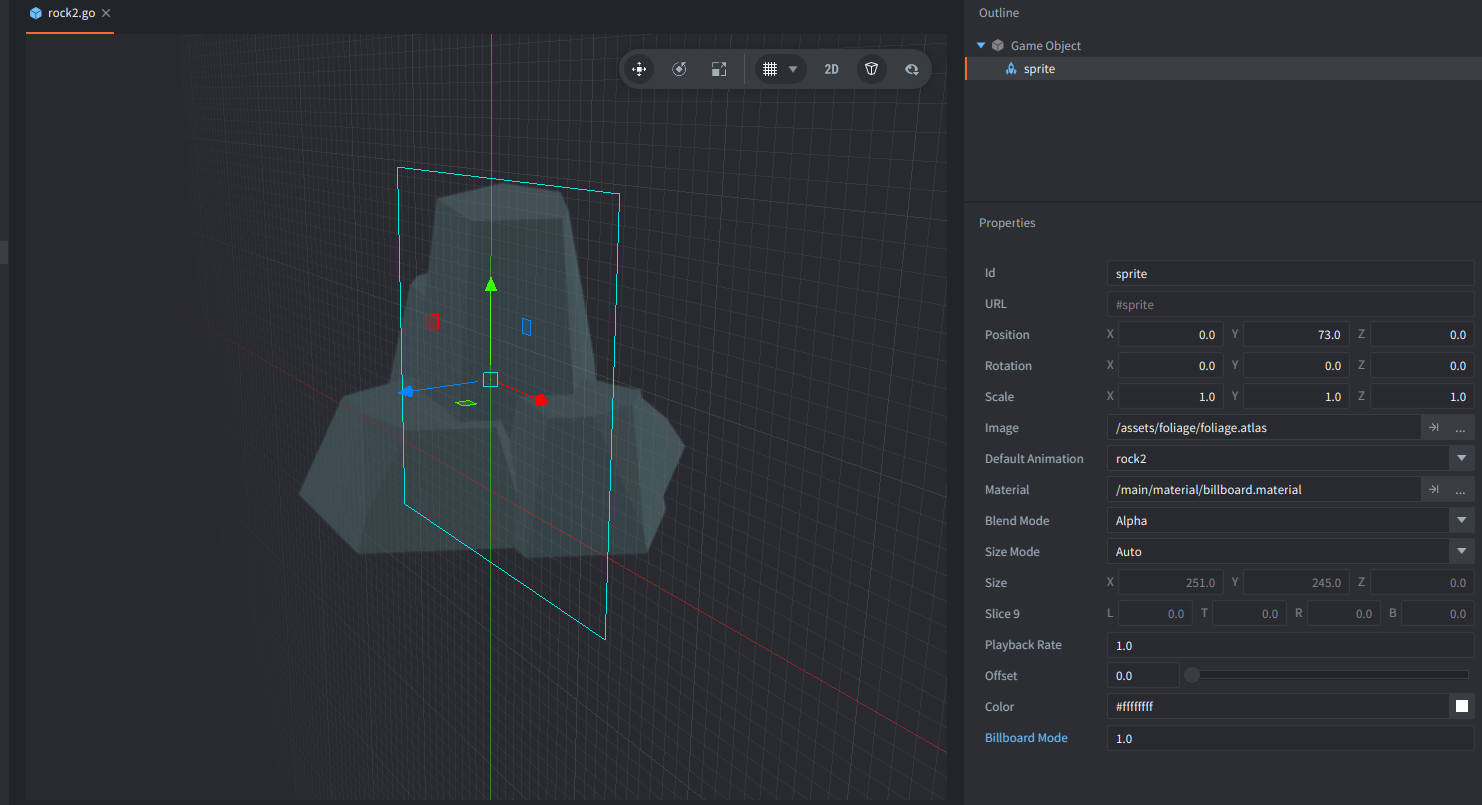1482x805 pixels.
Task: Select sprite in the Outline
Action: click(x=1039, y=69)
